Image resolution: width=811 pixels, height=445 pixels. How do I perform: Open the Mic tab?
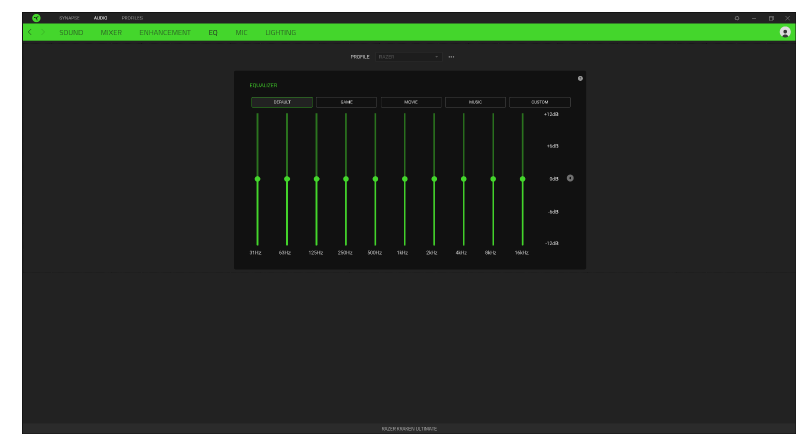pos(241,33)
